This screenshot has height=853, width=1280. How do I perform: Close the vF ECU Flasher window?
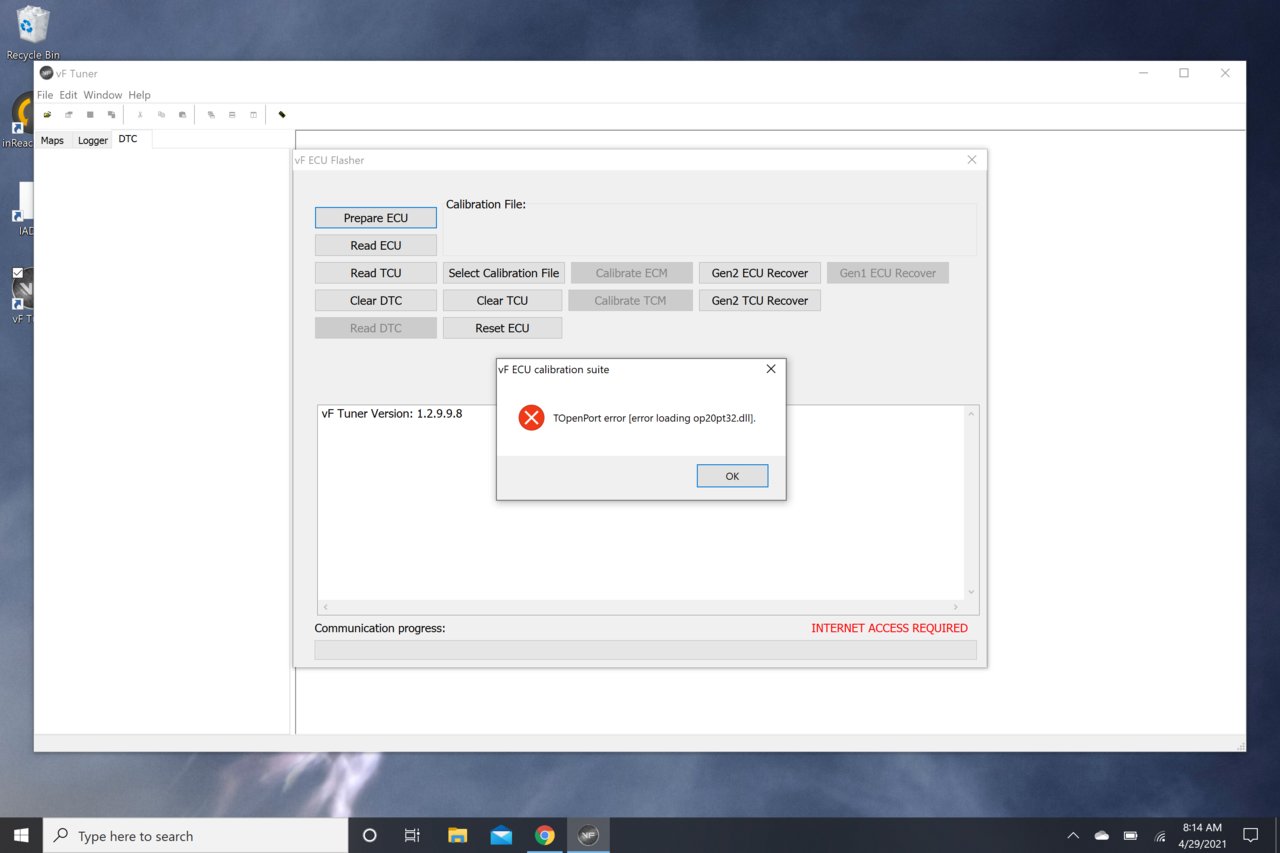pos(972,160)
